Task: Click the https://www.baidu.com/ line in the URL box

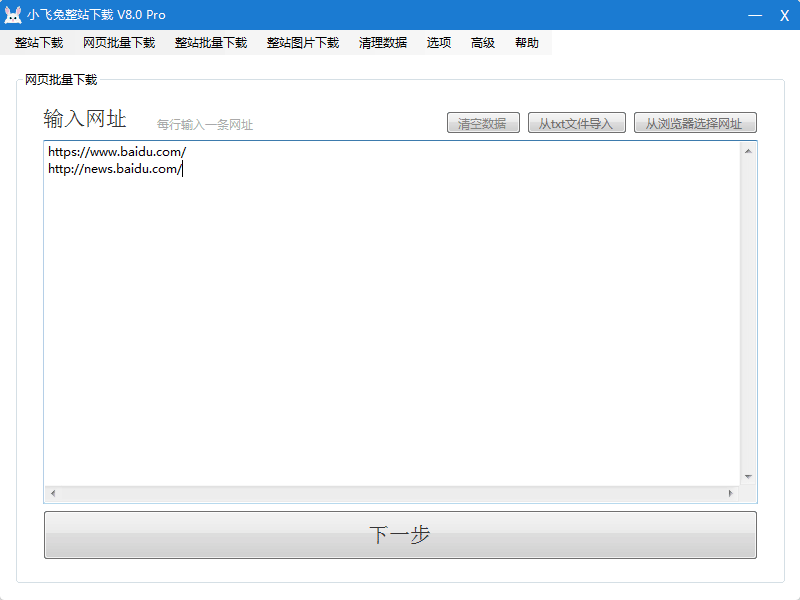Action: coord(117,152)
